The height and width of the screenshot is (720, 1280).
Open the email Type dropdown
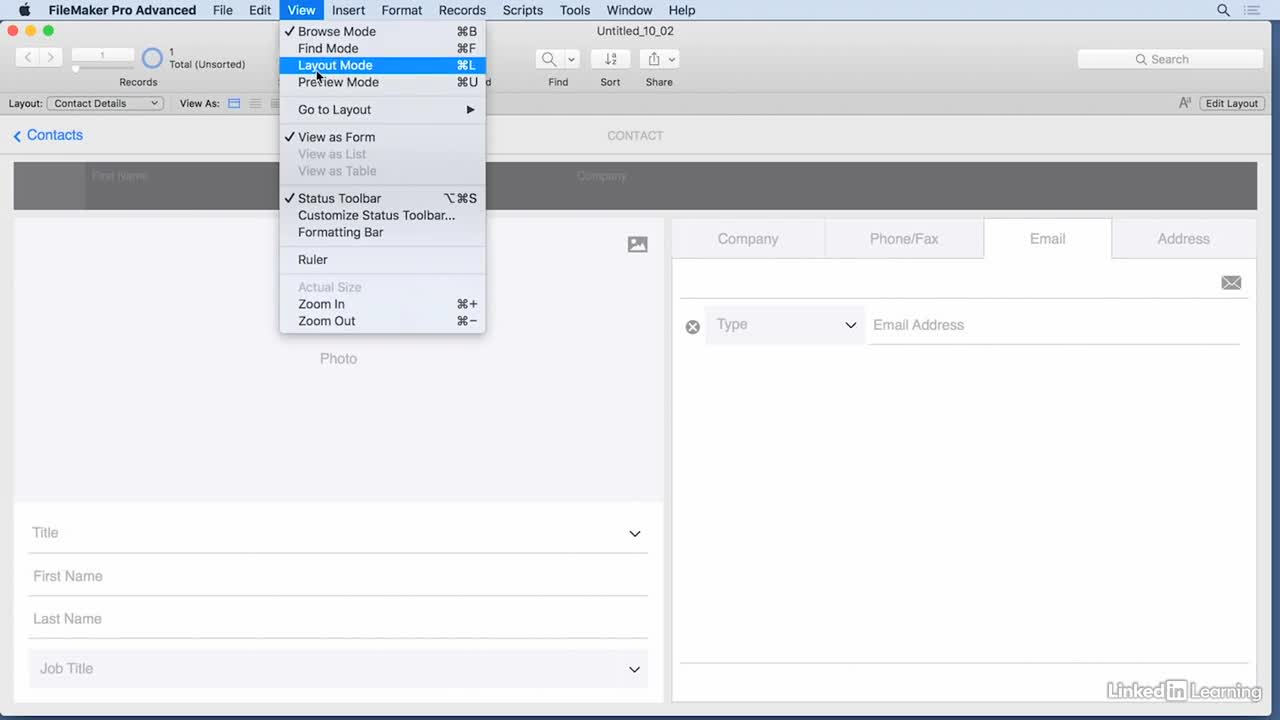tap(785, 325)
